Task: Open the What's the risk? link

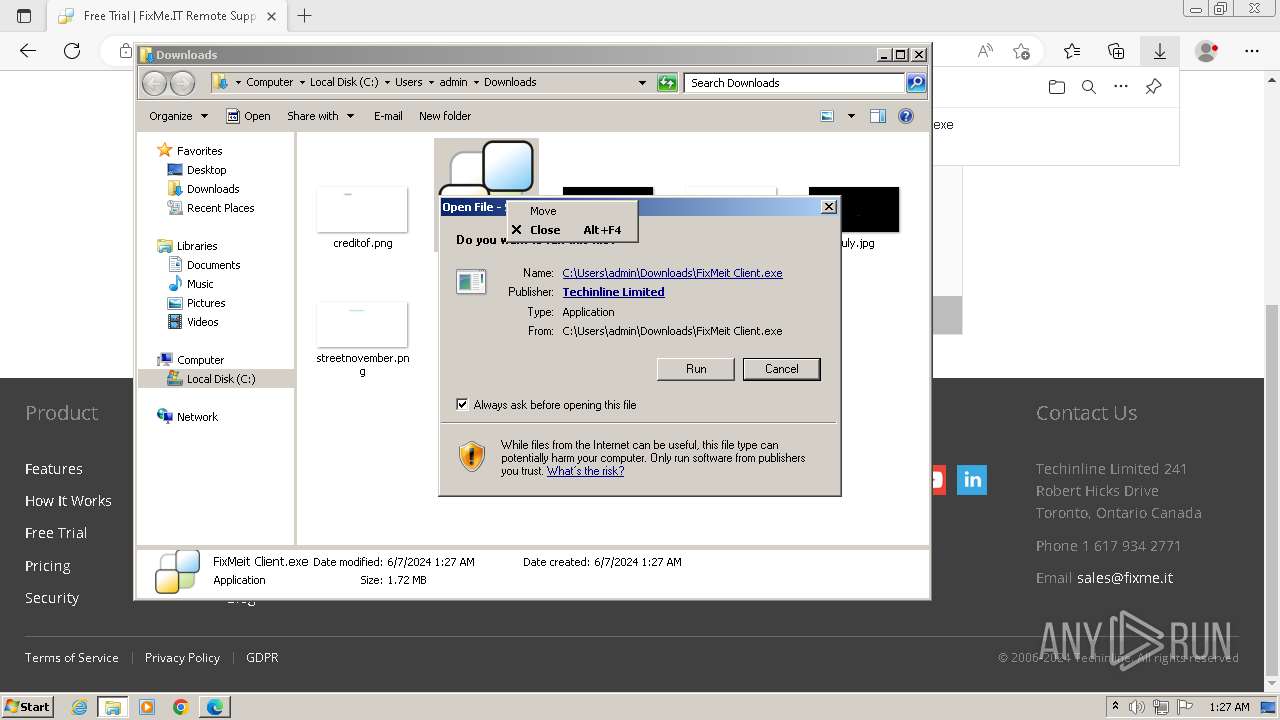Action: tap(585, 471)
